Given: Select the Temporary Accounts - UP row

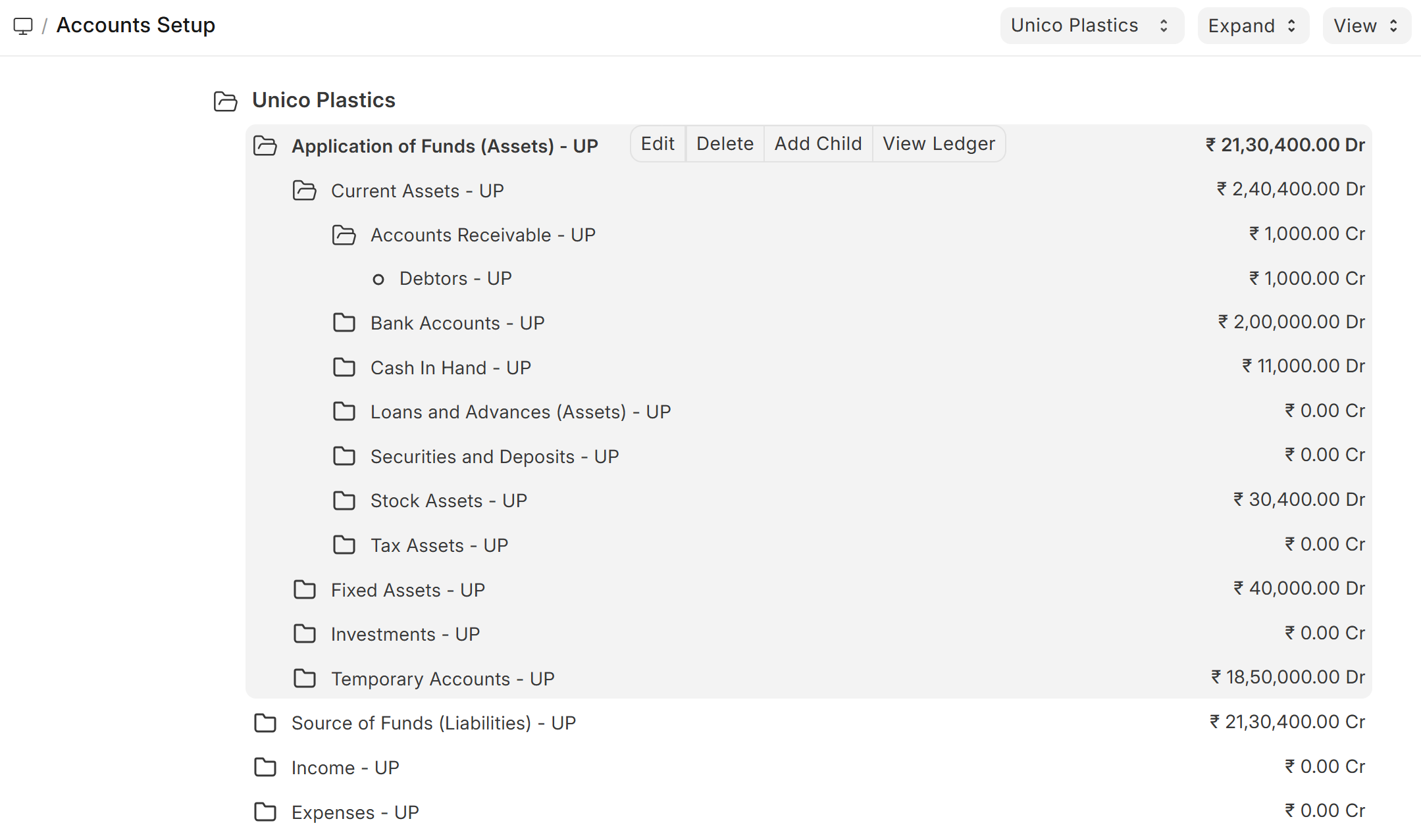Looking at the screenshot, I should pyautogui.click(x=442, y=679).
